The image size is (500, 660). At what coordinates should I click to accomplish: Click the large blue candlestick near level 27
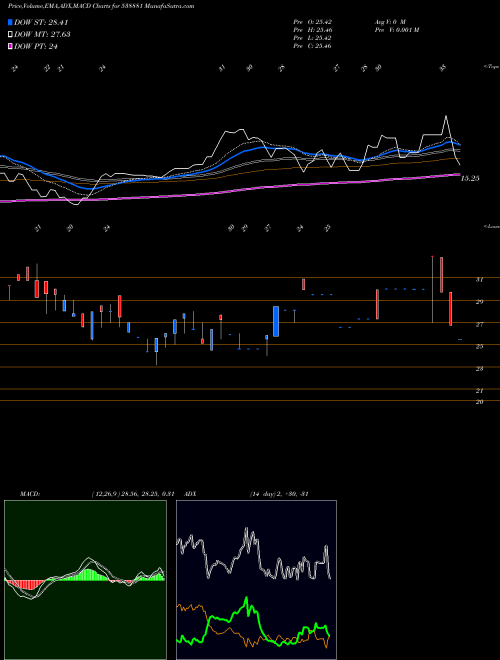[276, 321]
